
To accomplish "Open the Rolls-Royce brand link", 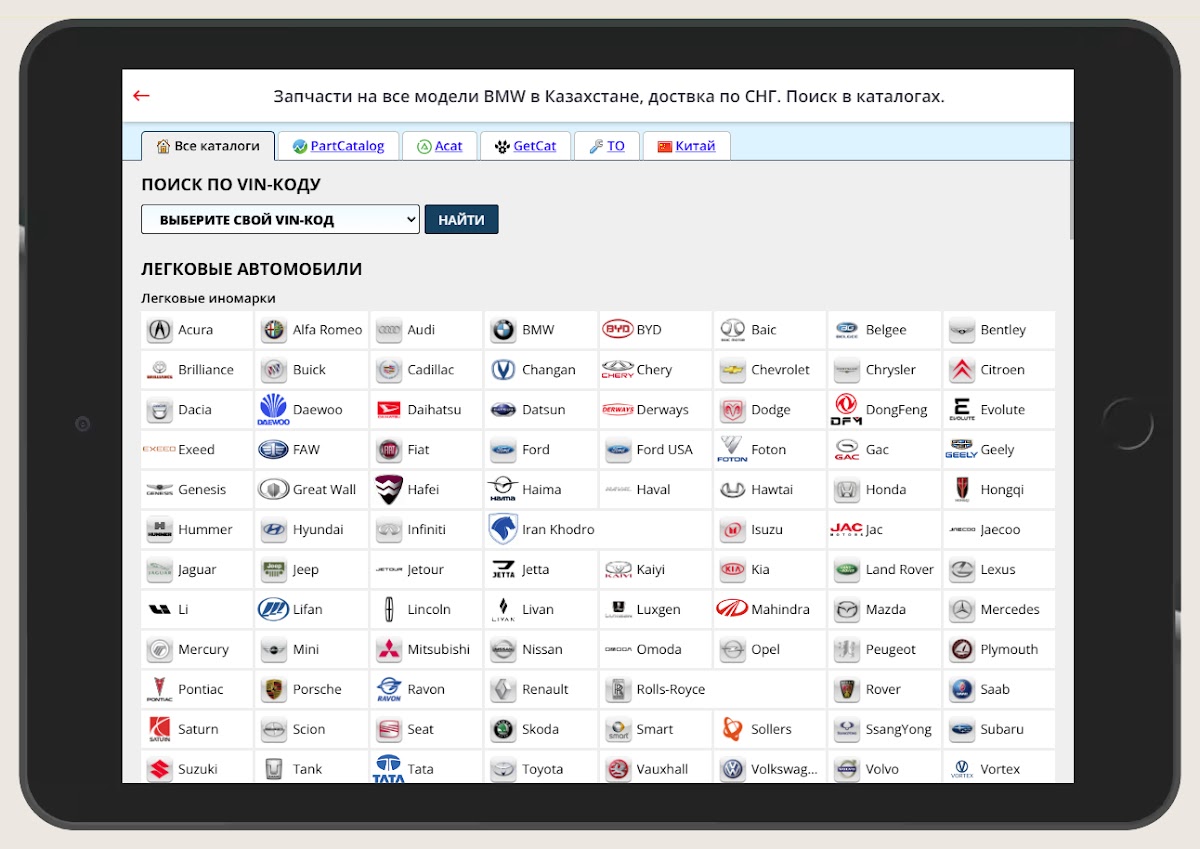I will coord(670,690).
